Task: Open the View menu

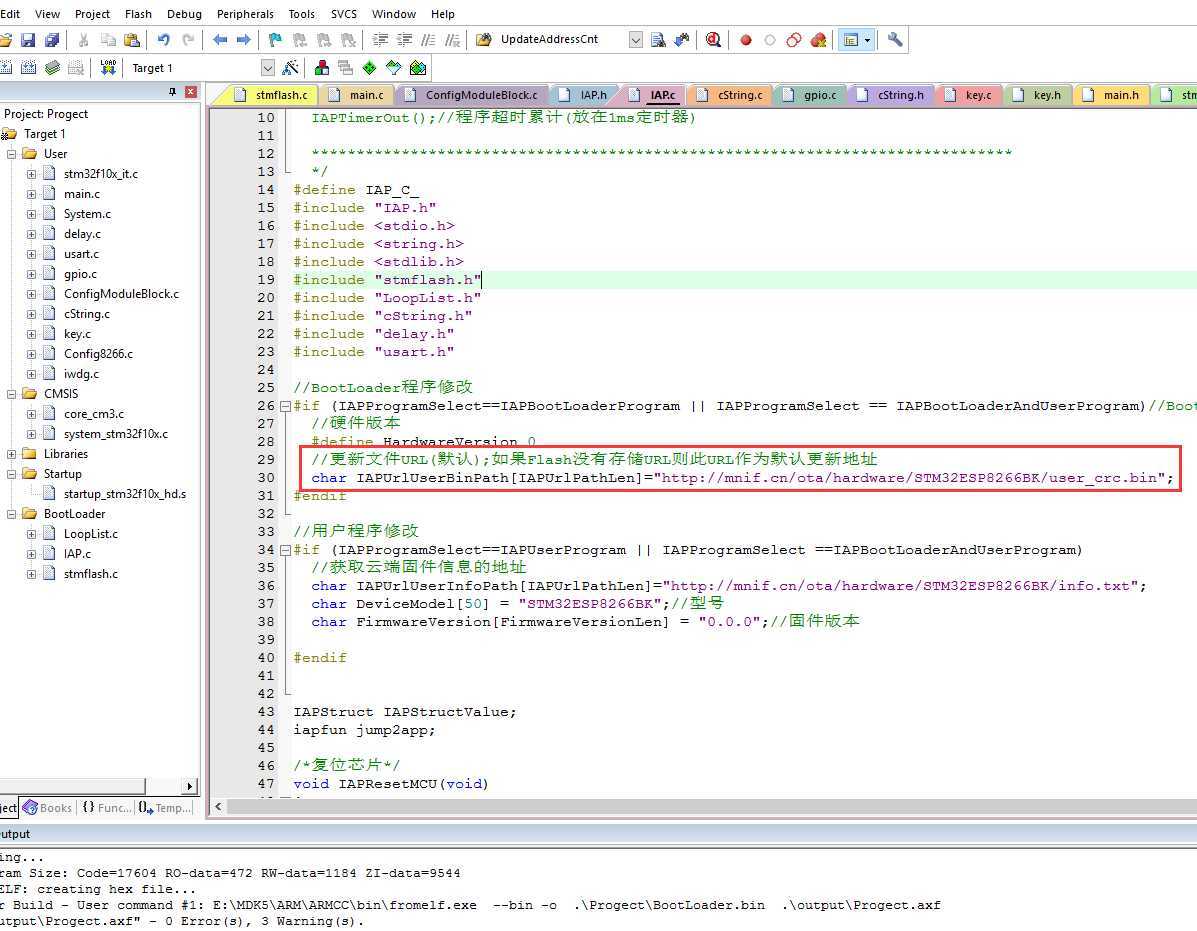Action: [x=47, y=14]
